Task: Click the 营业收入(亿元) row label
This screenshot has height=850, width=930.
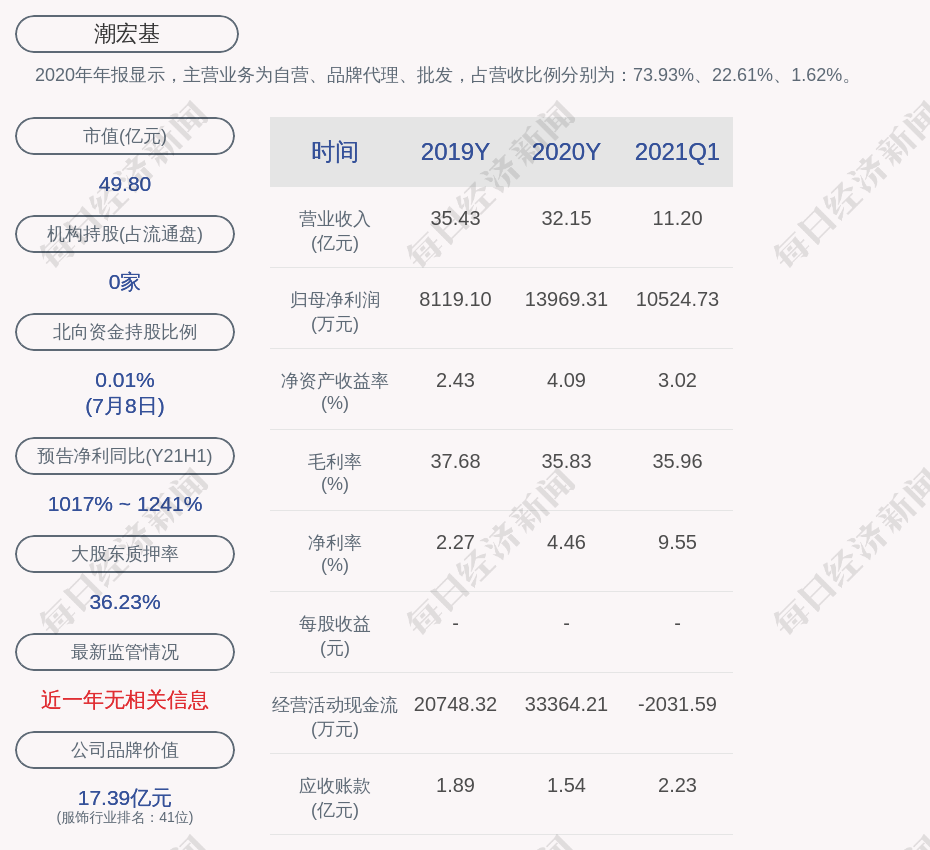Action: [x=335, y=231]
